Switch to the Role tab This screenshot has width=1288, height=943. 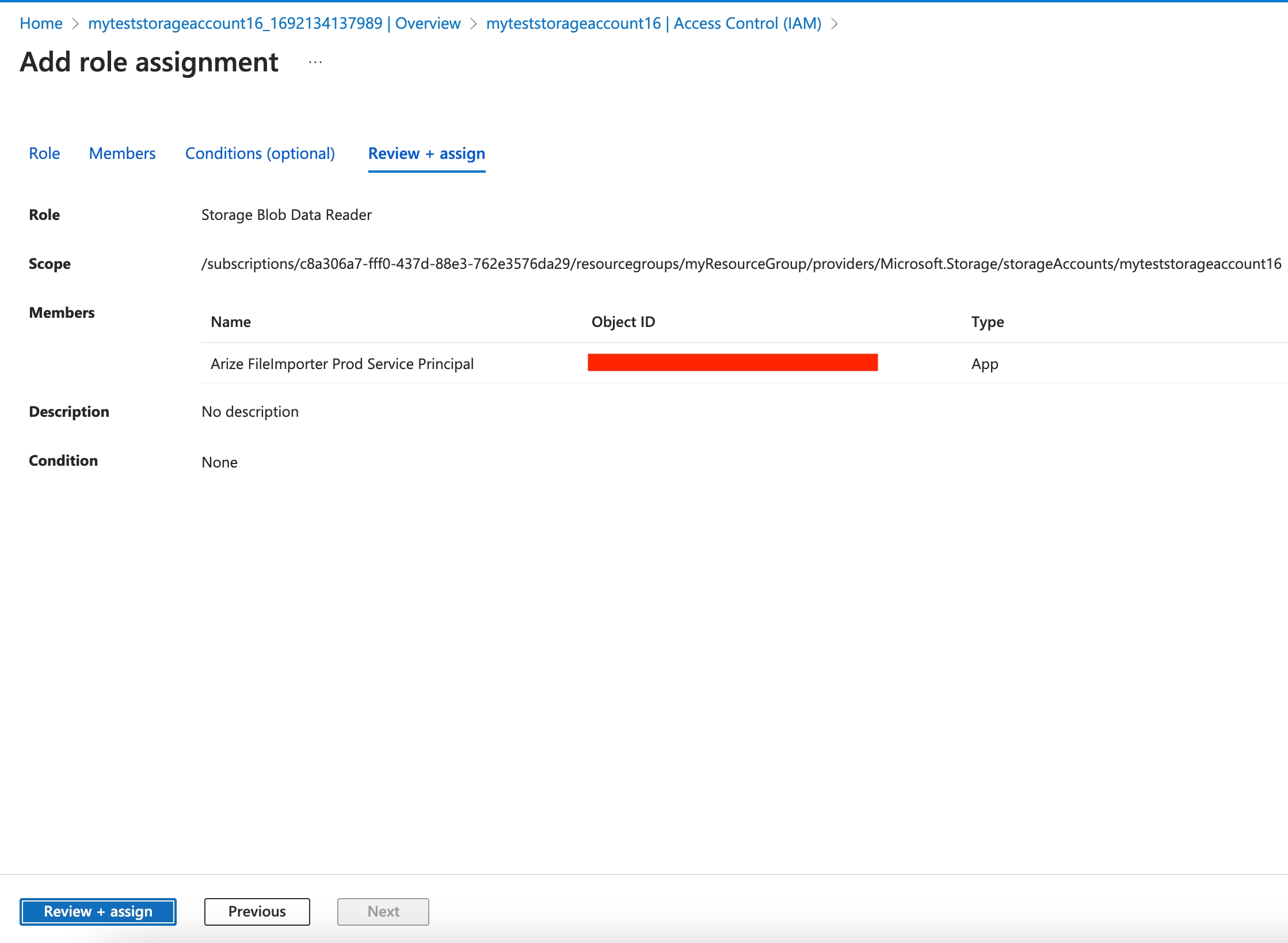44,154
